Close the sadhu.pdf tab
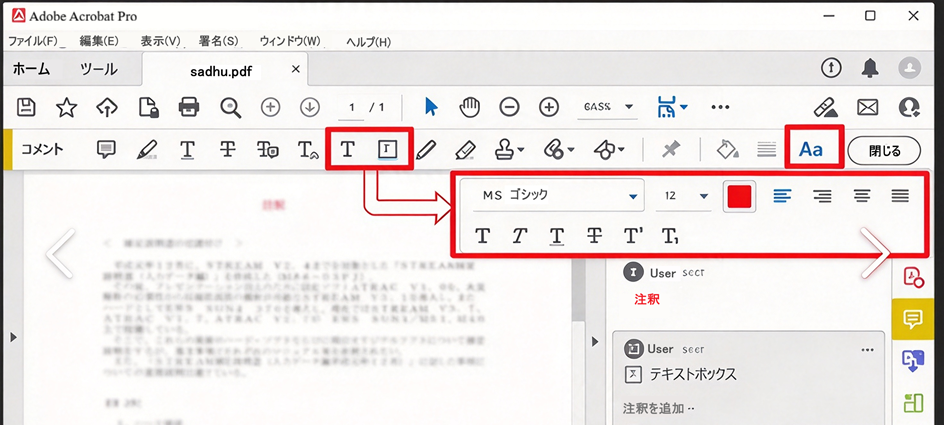Image resolution: width=944 pixels, height=425 pixels. pos(296,69)
